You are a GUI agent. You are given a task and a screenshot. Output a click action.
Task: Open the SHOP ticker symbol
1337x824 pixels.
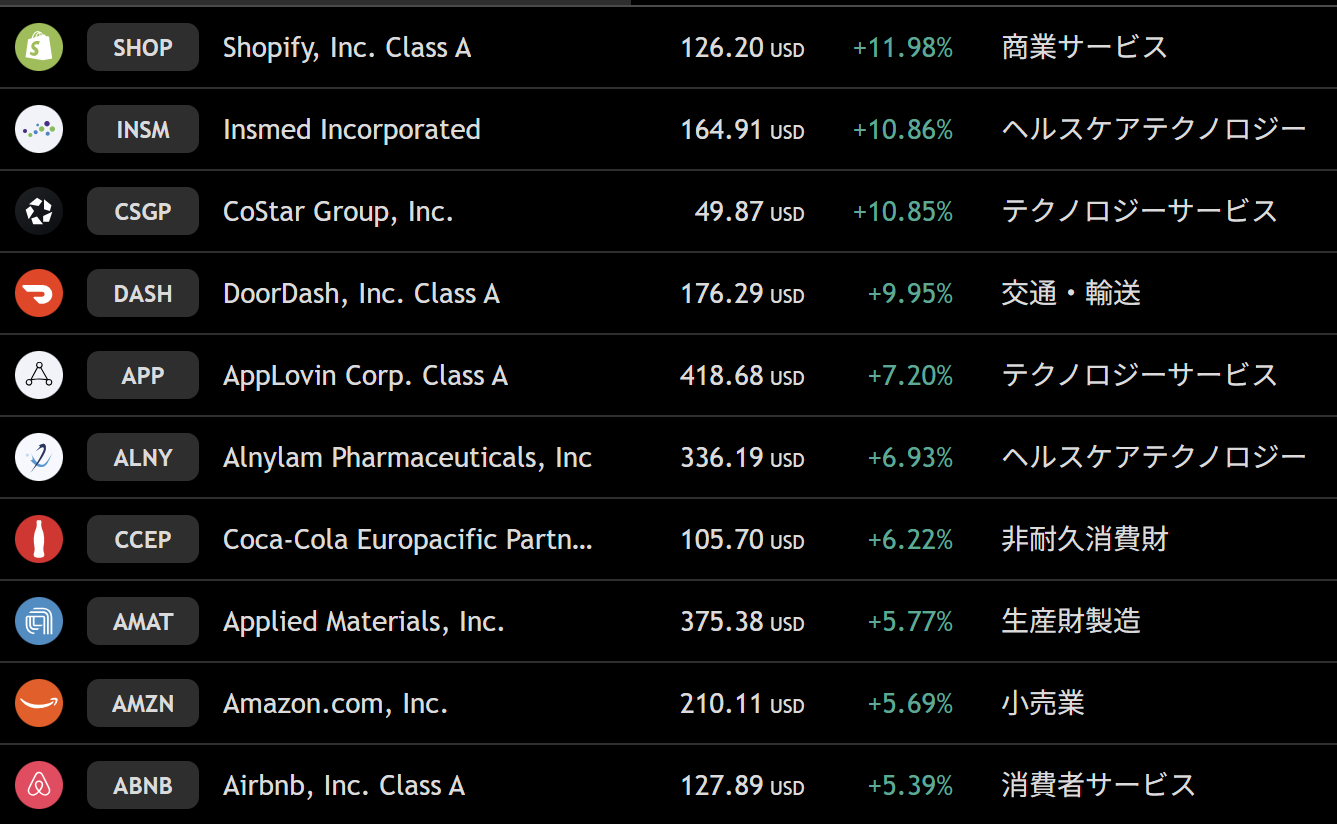pyautogui.click(x=143, y=47)
